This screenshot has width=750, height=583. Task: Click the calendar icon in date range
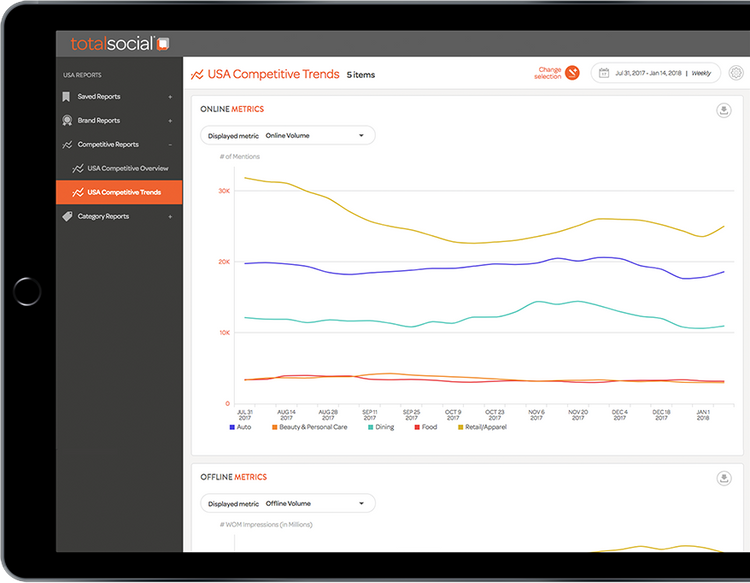pos(604,73)
